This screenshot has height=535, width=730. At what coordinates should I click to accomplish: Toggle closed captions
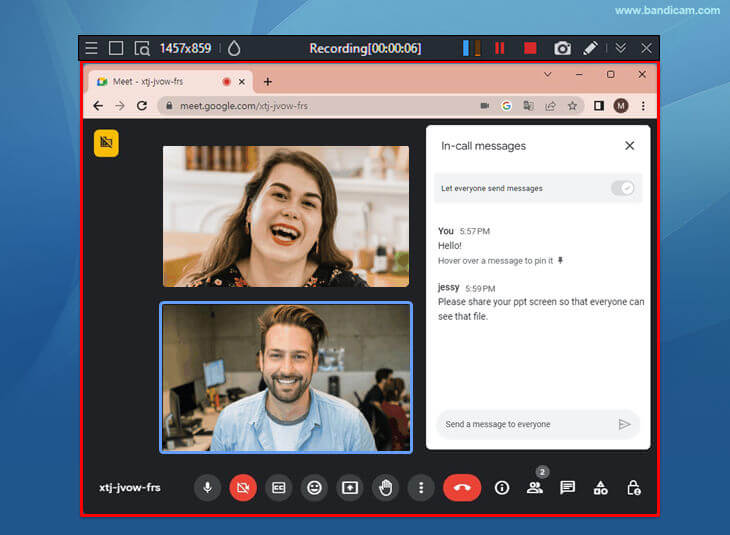pos(278,488)
